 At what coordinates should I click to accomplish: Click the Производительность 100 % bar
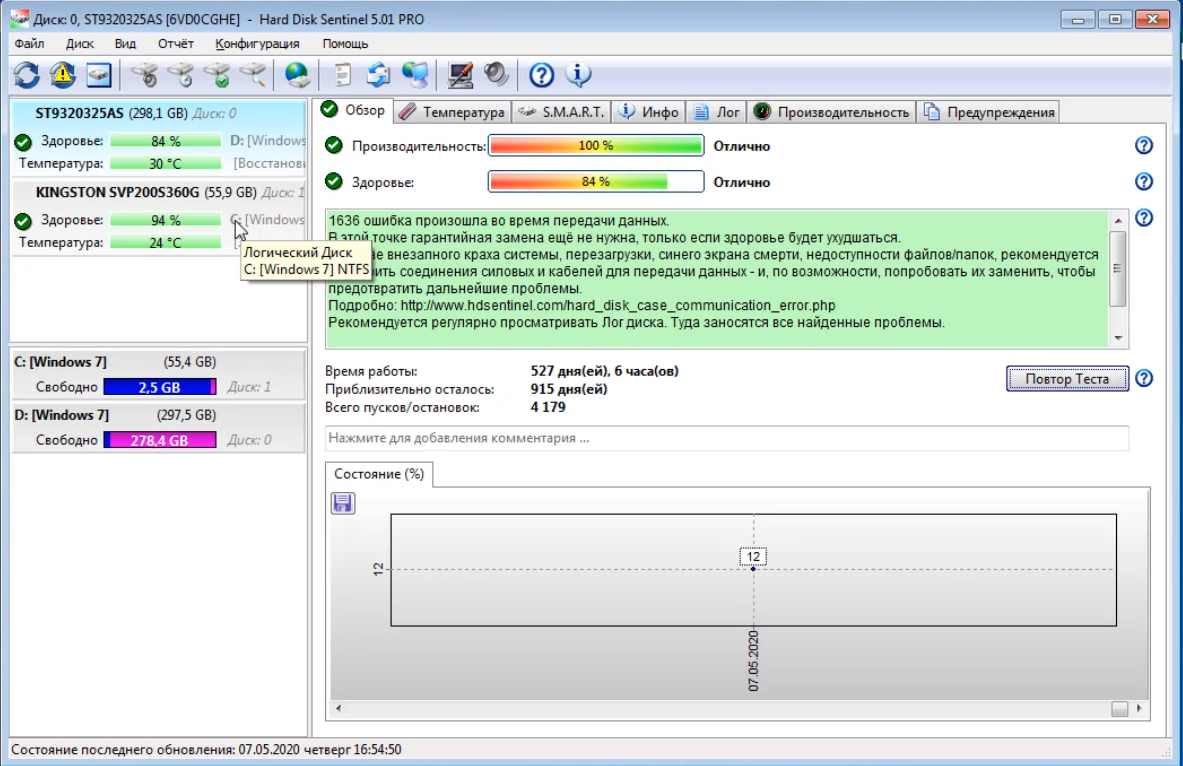pos(596,146)
